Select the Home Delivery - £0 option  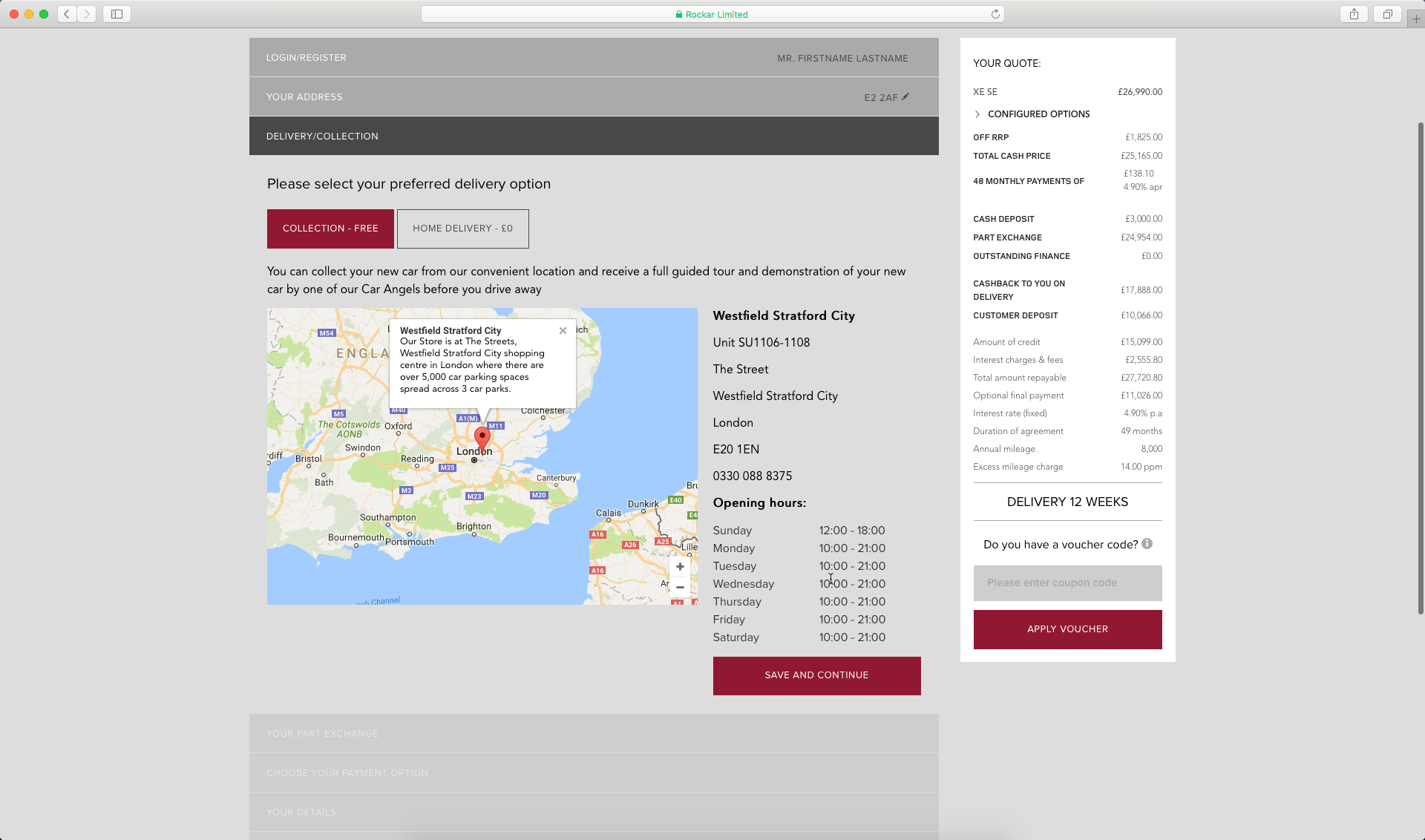click(462, 229)
